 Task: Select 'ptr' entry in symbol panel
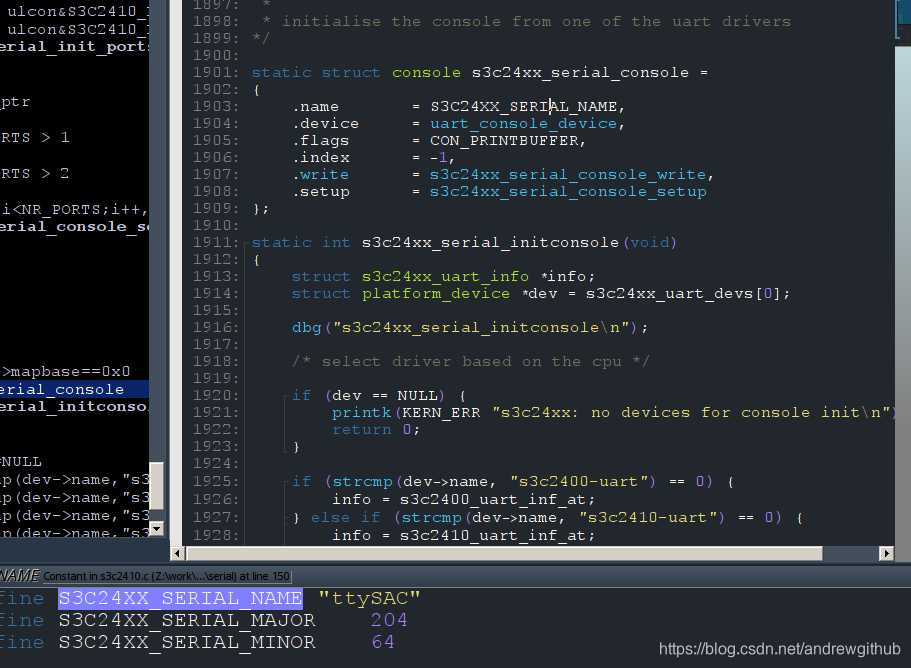click(x=15, y=102)
